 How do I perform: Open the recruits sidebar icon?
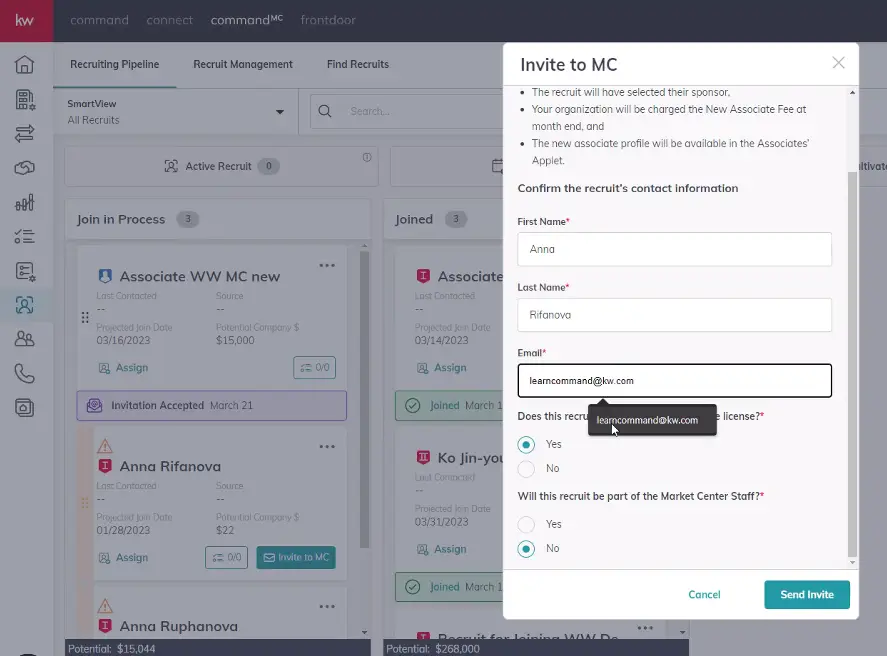[24, 305]
